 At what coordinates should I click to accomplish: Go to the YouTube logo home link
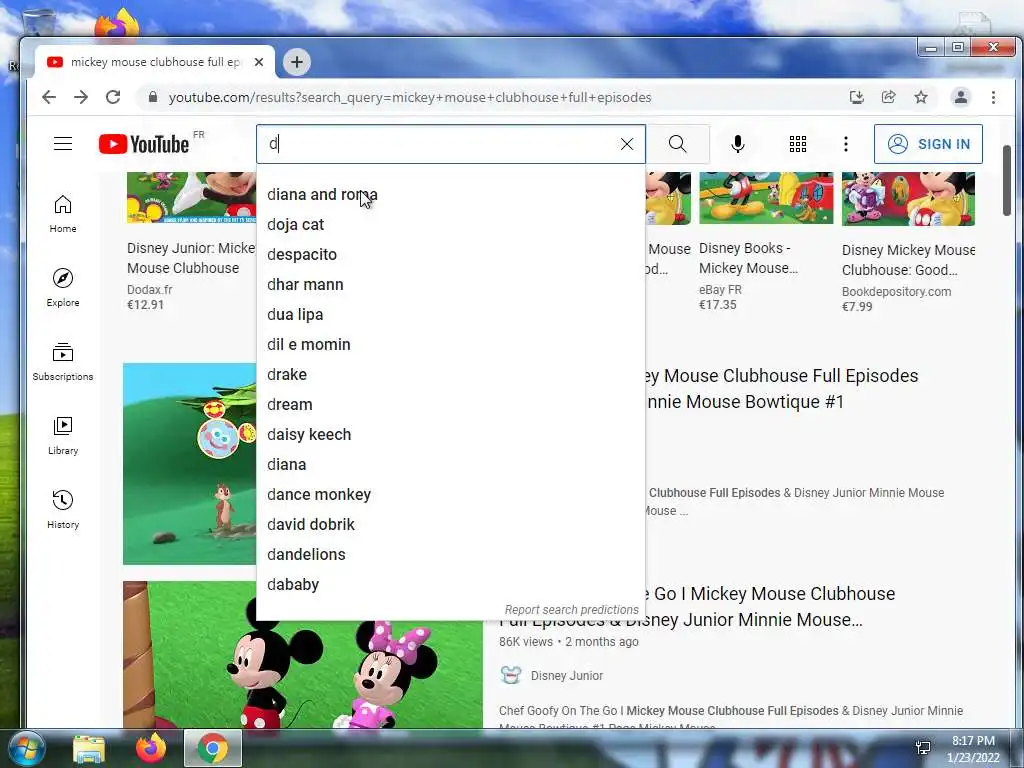pos(144,144)
